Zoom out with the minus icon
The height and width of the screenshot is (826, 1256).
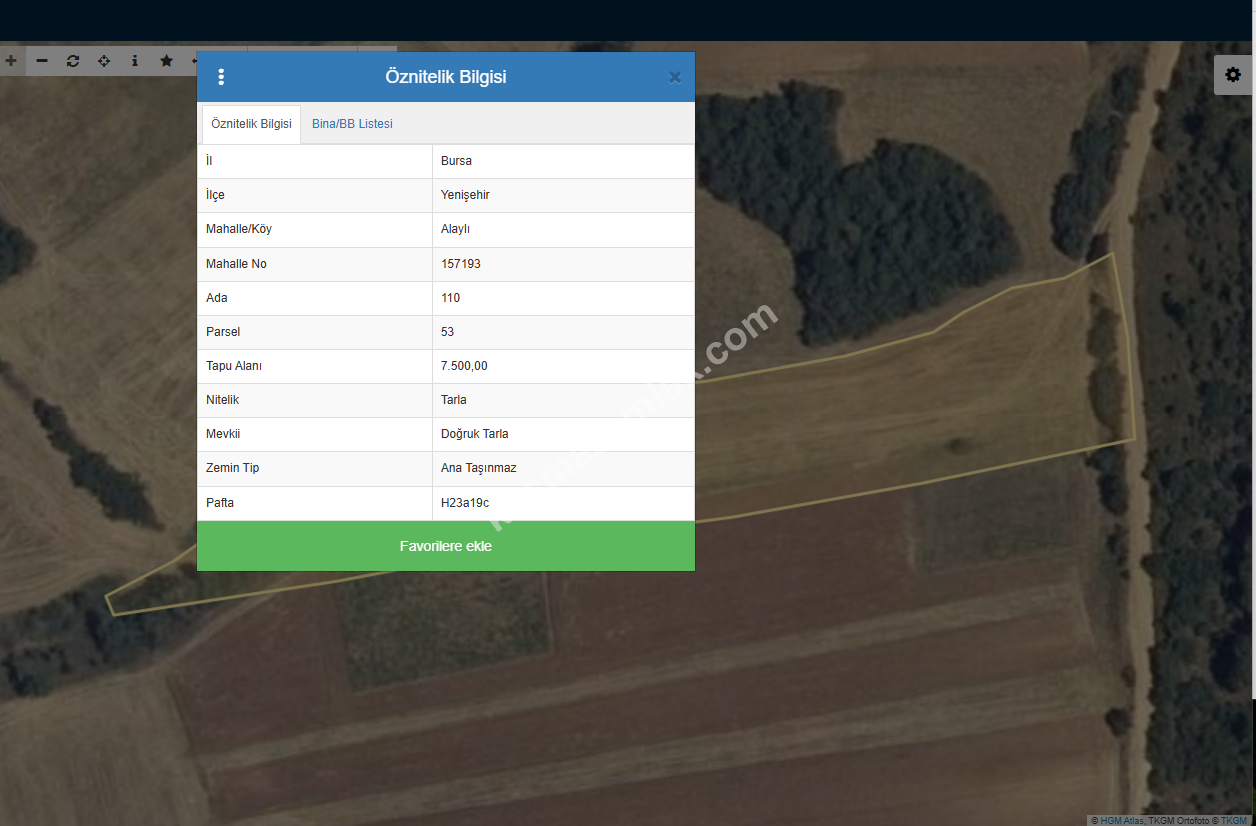click(42, 61)
